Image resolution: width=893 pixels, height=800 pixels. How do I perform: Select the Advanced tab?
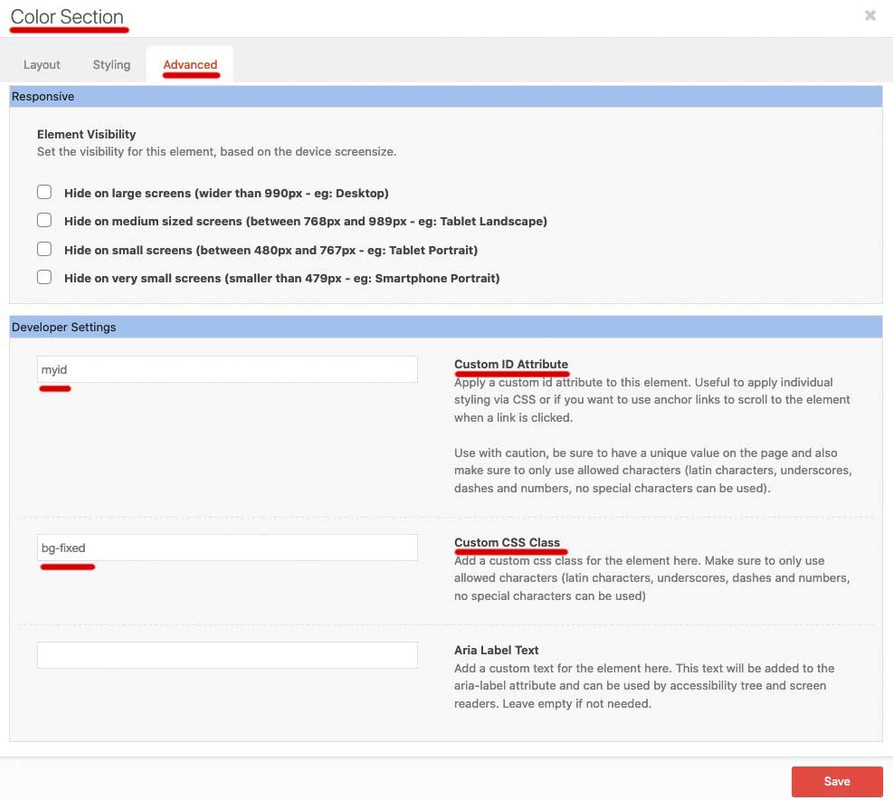190,64
